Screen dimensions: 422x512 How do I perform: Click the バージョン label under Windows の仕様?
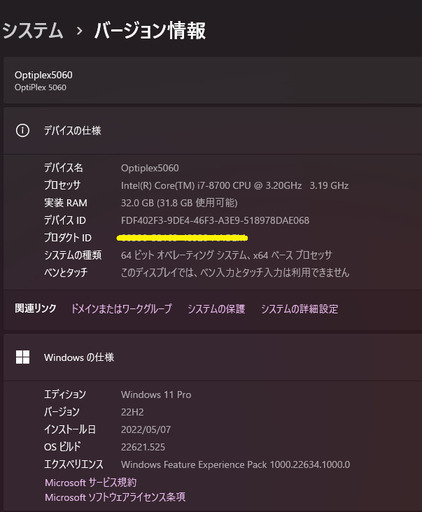click(x=62, y=412)
